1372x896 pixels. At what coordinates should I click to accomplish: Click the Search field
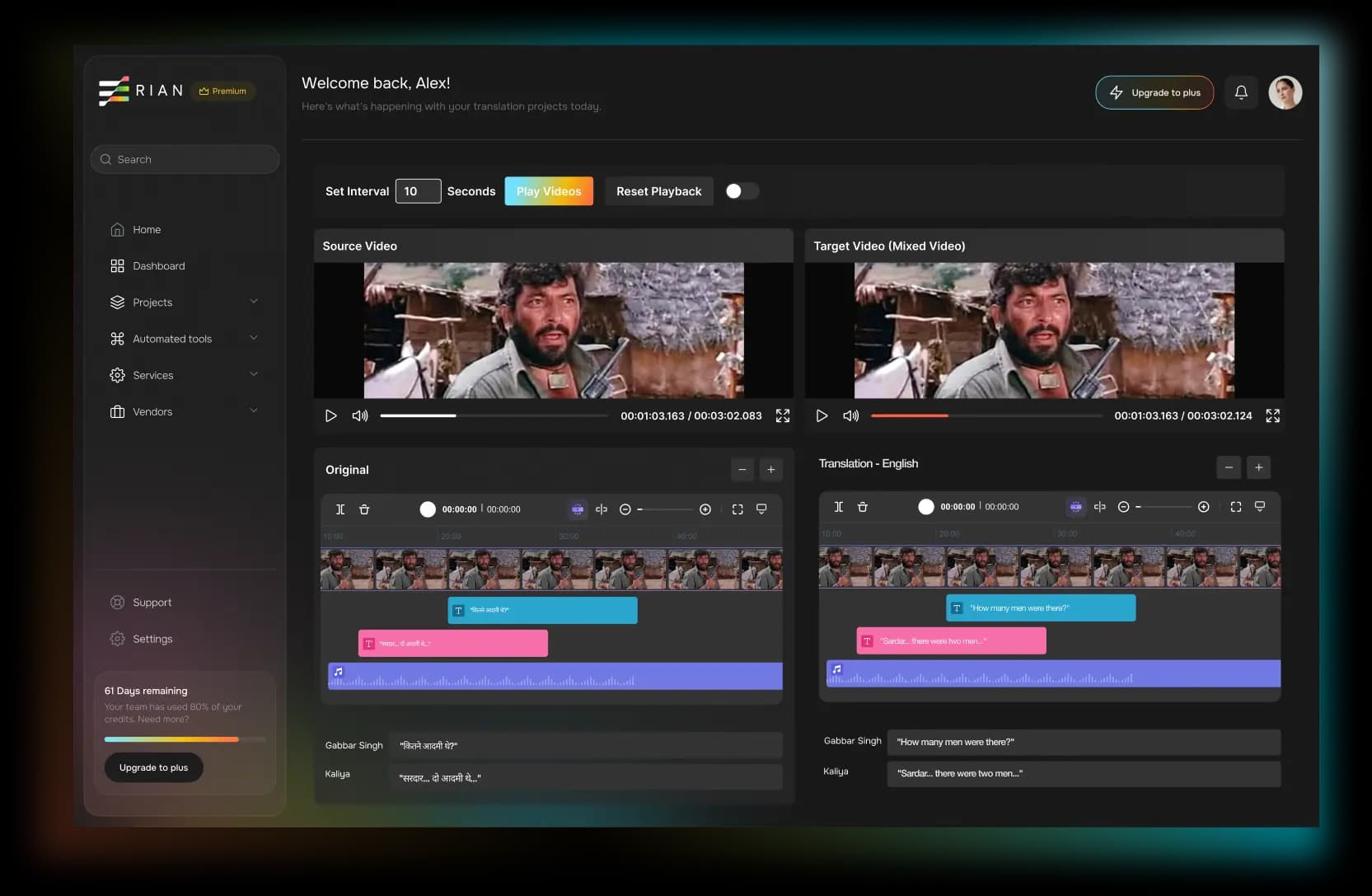point(185,160)
